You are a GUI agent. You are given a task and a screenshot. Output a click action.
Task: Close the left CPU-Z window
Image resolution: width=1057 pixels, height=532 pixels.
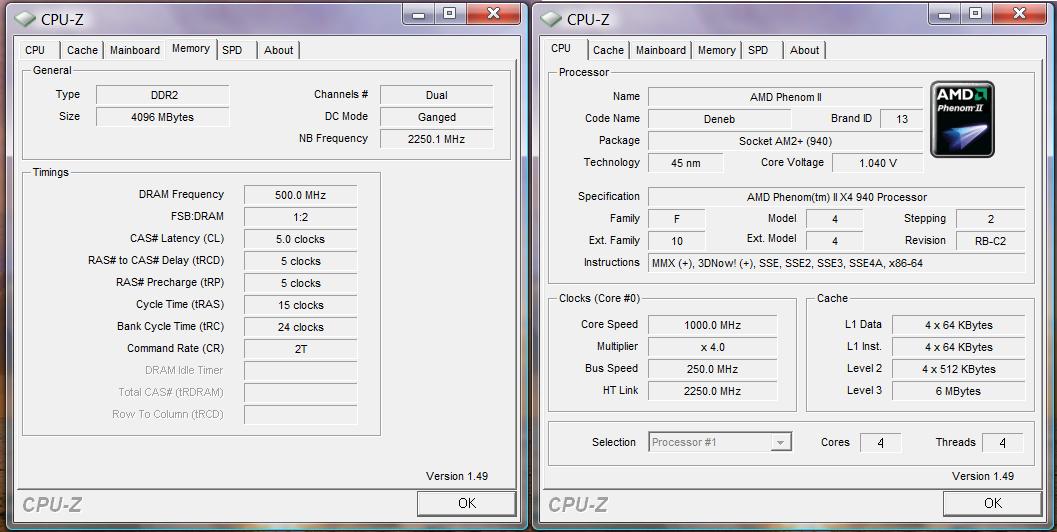click(x=493, y=14)
